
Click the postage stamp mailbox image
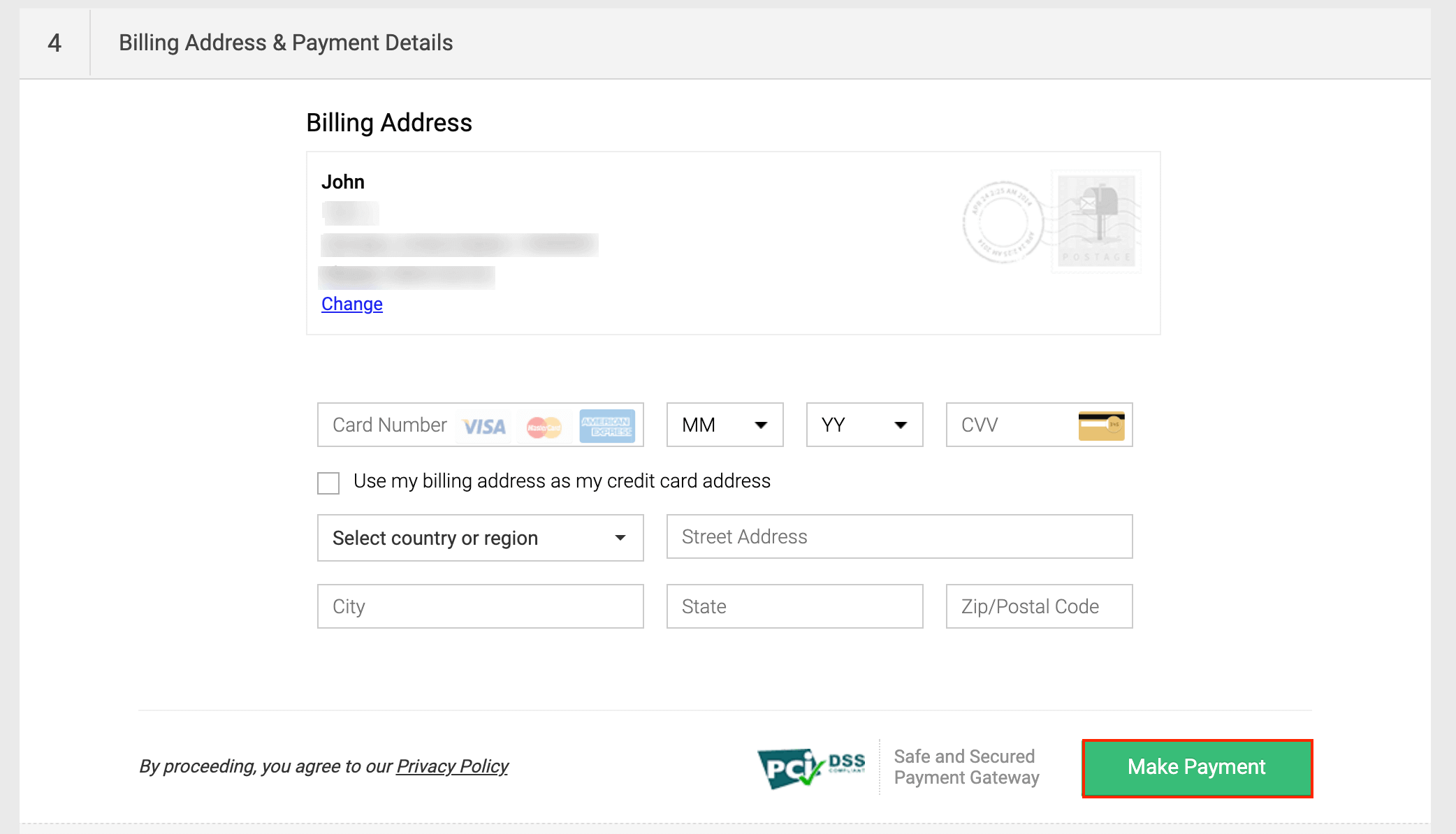click(1095, 221)
